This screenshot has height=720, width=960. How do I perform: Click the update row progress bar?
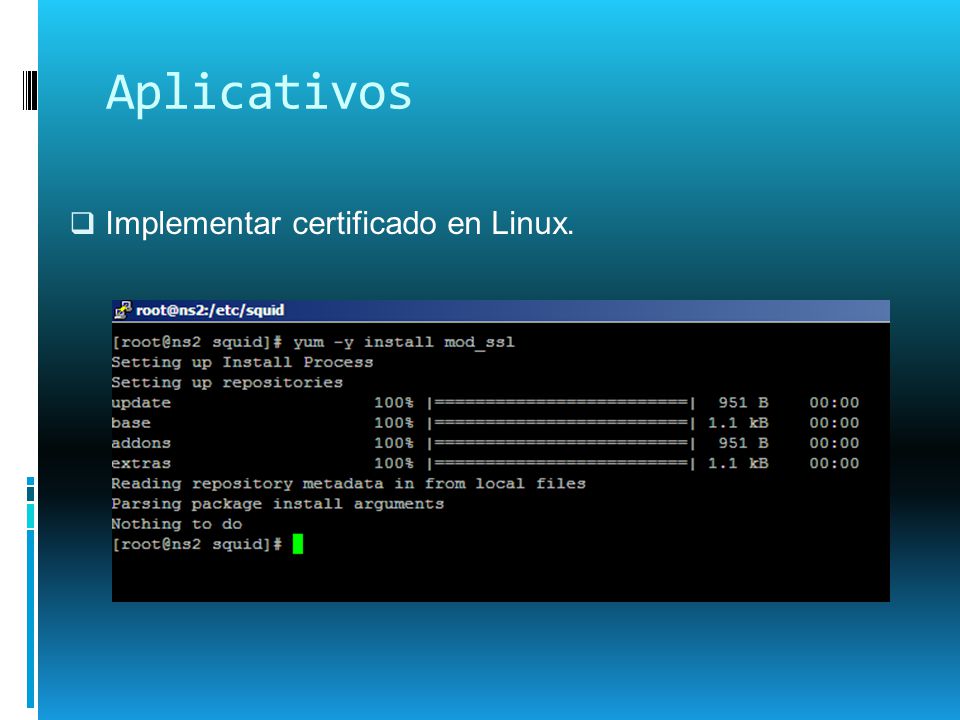point(561,403)
